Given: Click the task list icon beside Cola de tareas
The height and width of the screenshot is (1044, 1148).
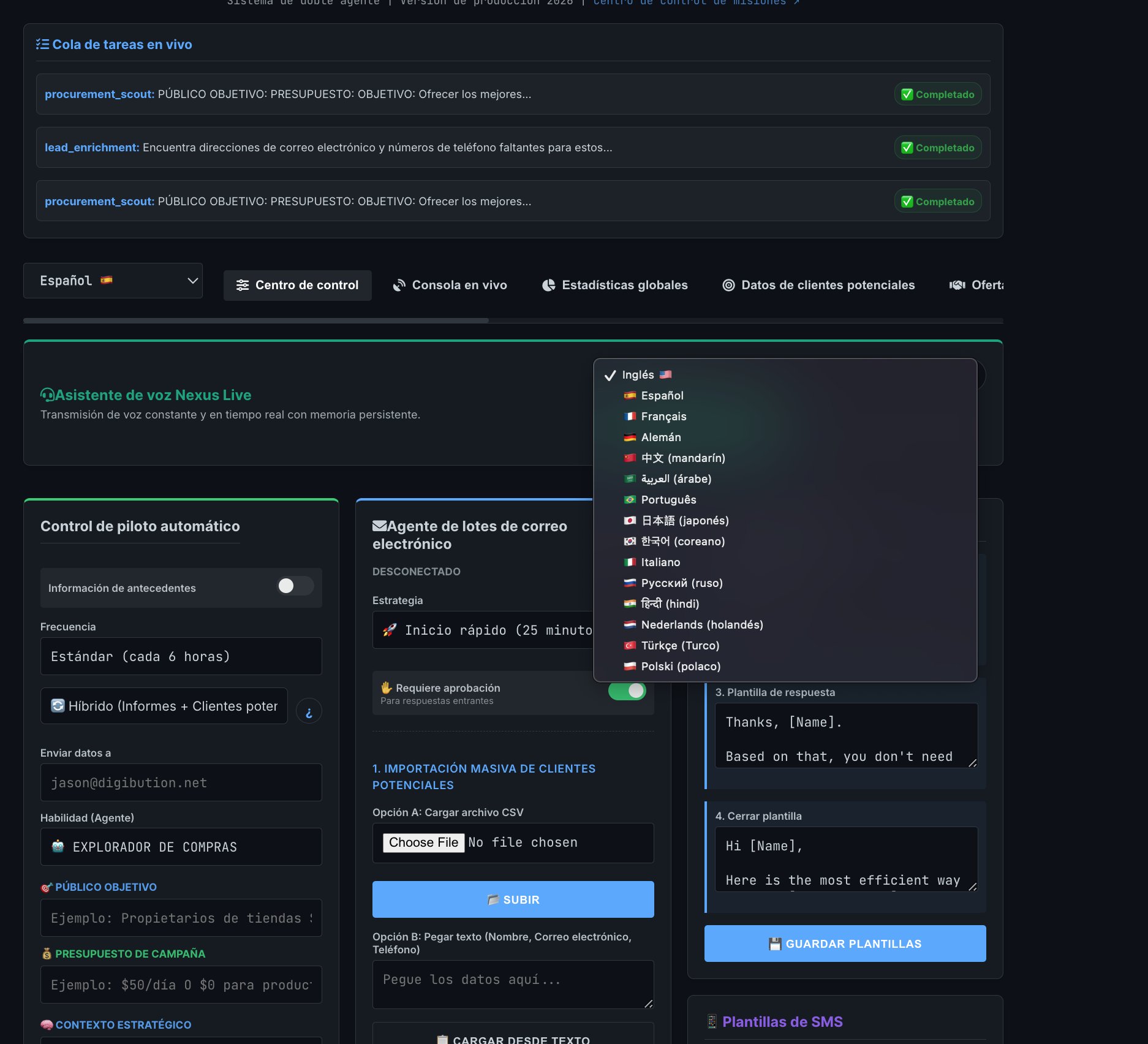Looking at the screenshot, I should coord(42,44).
